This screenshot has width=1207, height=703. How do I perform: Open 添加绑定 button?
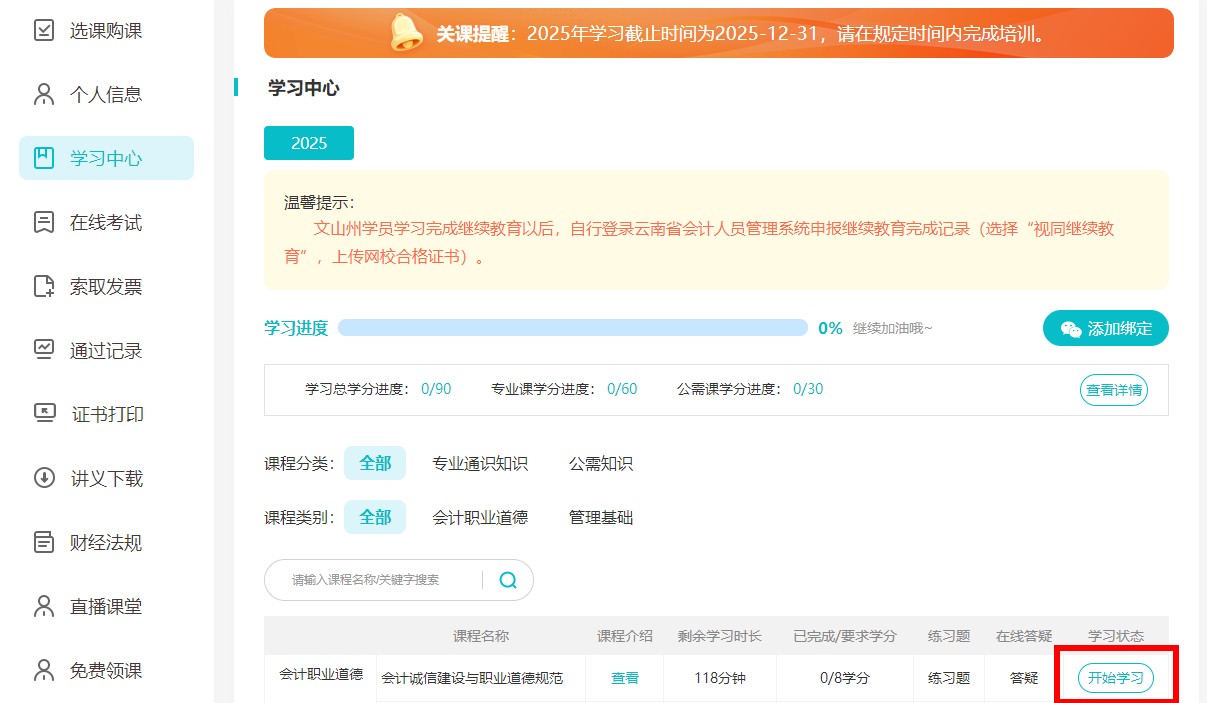tap(1105, 327)
